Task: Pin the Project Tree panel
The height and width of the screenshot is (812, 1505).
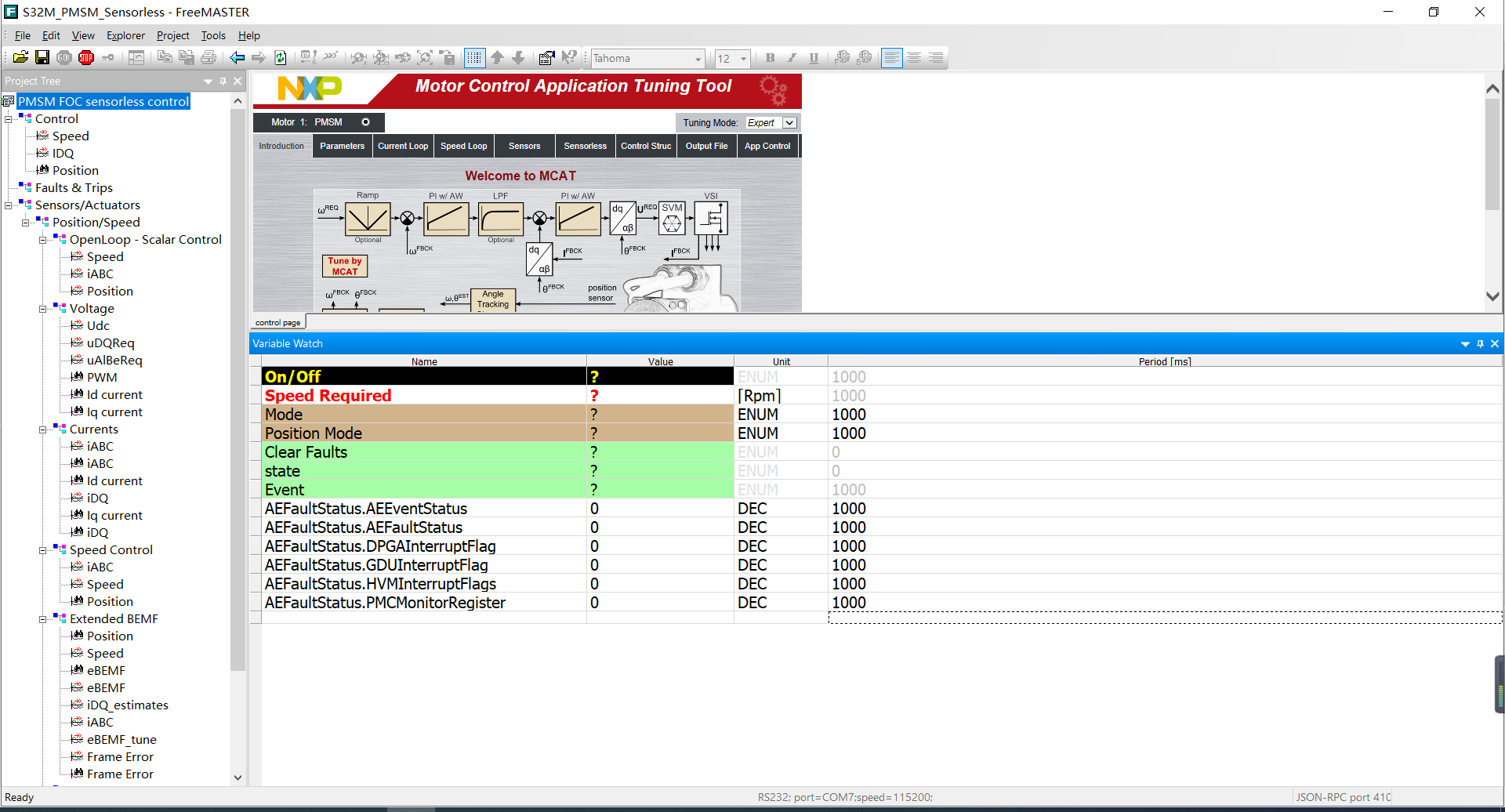Action: [223, 81]
